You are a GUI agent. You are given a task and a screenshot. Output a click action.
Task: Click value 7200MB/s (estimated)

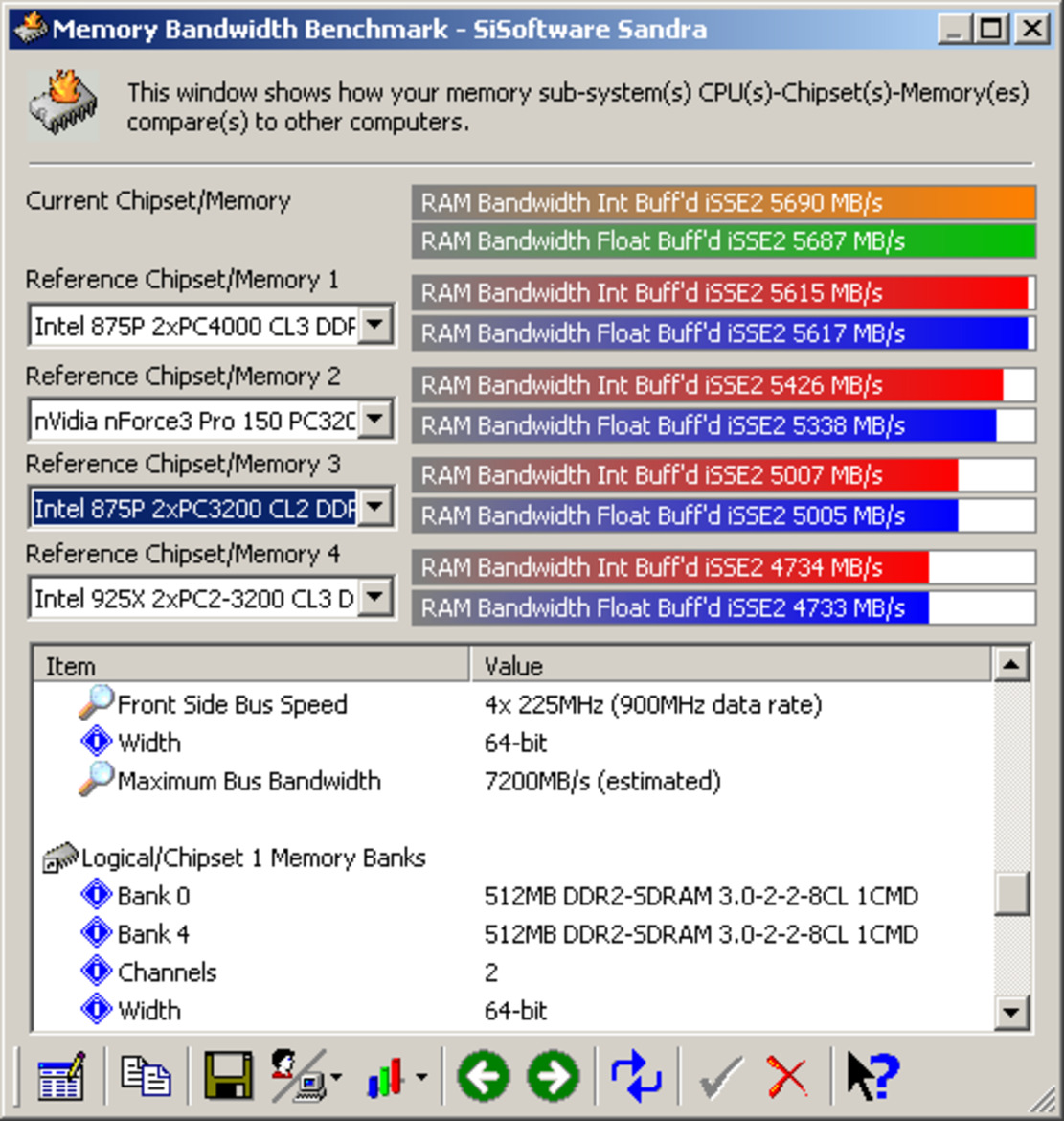pyautogui.click(x=602, y=782)
